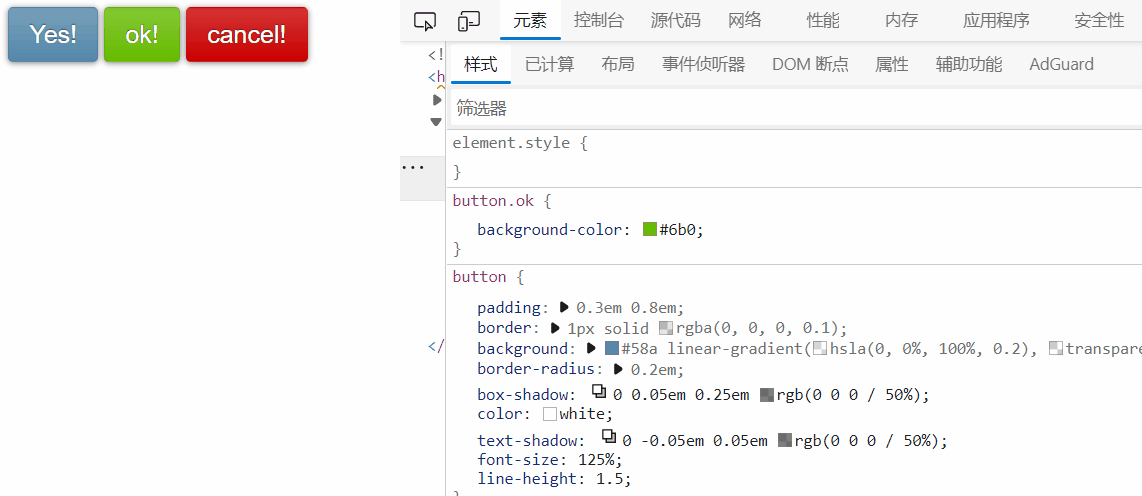Viewport: 1142px width, 496px height.
Task: Open the white color swatch
Action: click(550, 414)
